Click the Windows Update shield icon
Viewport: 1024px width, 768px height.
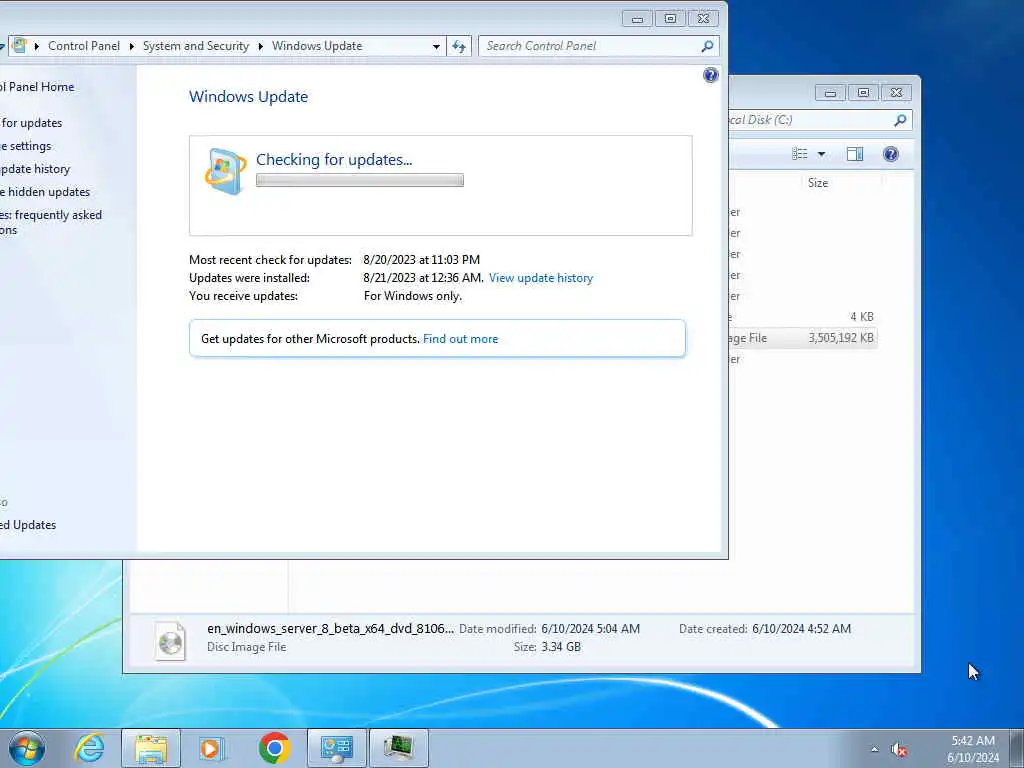tap(225, 172)
